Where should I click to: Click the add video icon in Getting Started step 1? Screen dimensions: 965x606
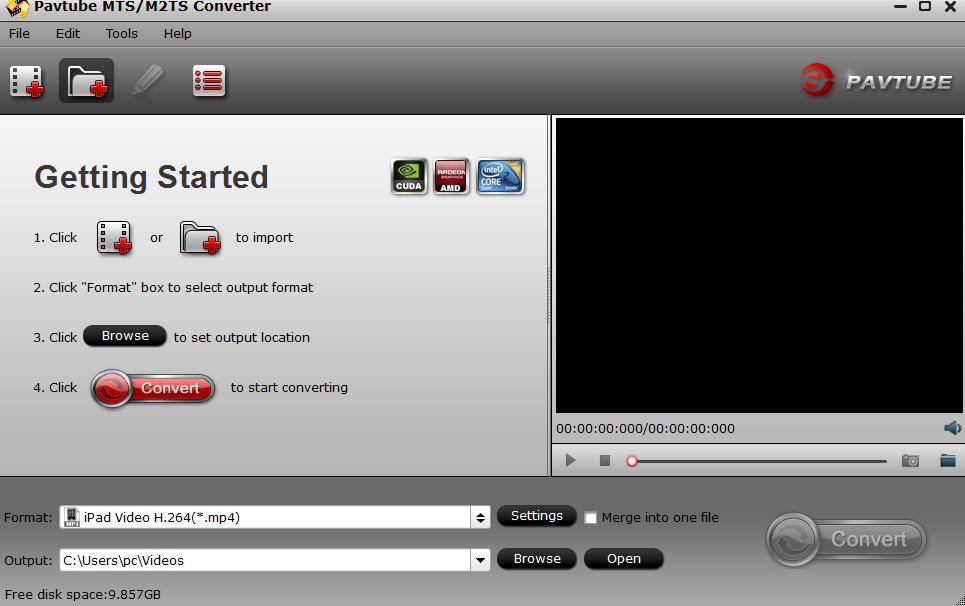click(114, 237)
